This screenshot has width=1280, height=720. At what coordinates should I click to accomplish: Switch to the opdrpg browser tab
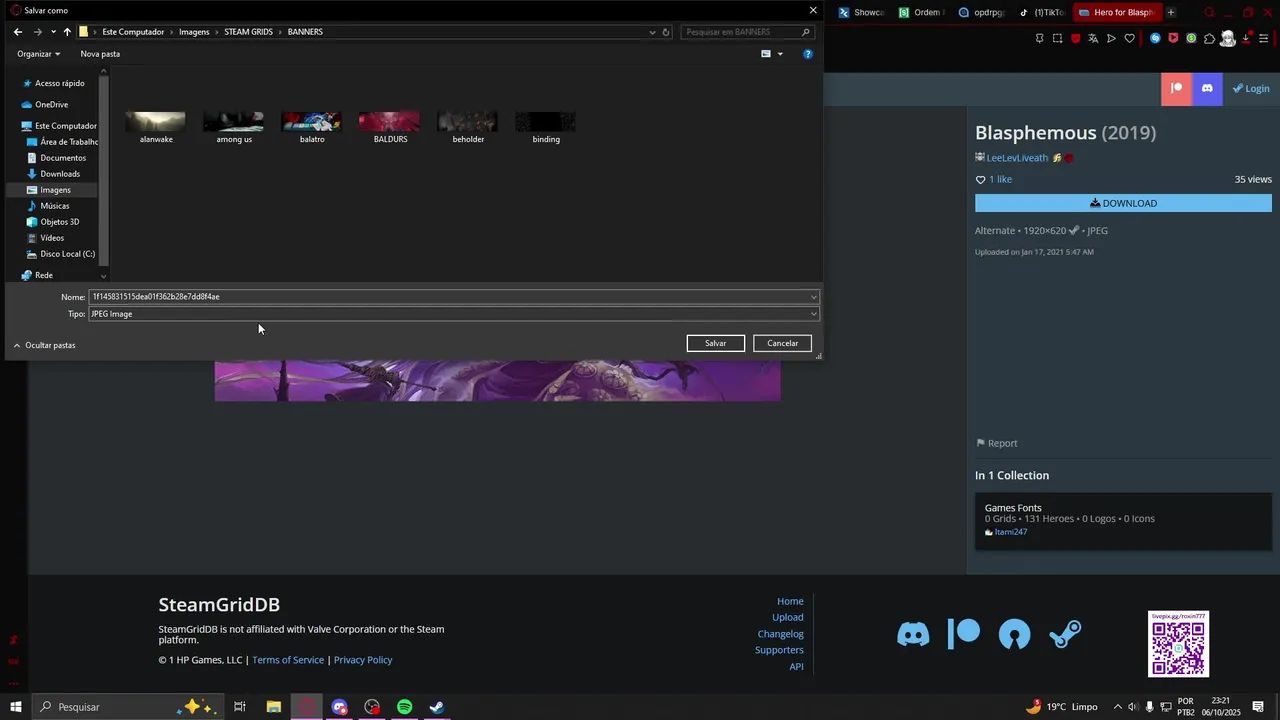click(981, 12)
